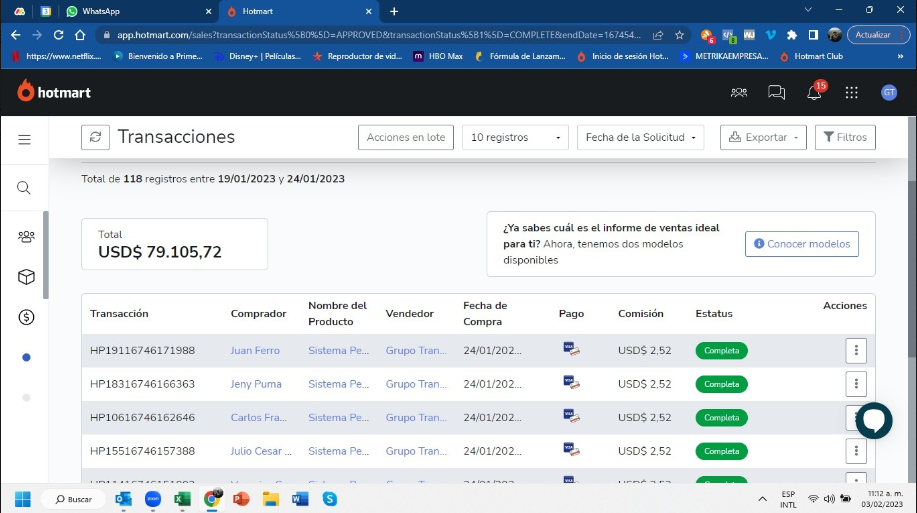Open Windows Start menu

pos(23,499)
